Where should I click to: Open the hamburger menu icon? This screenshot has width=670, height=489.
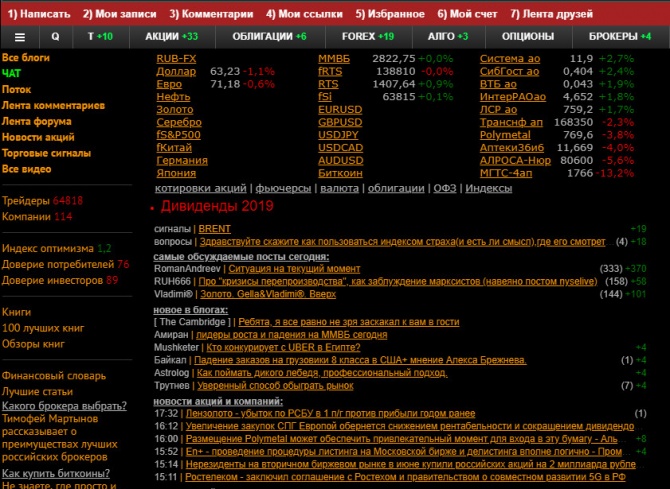pos(20,37)
